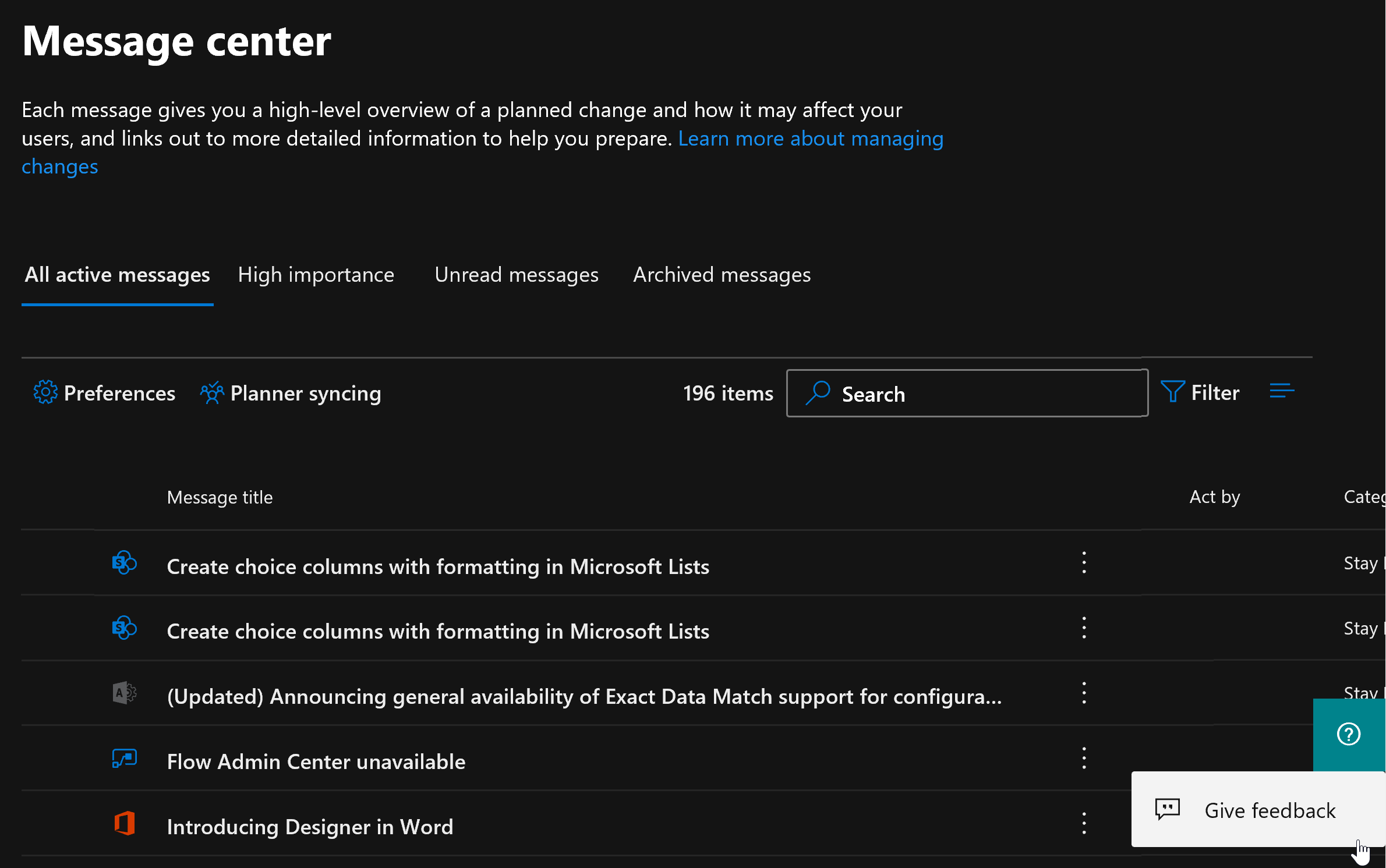Screen dimensions: 1386x868
Task: Open second Create choice columns message
Action: (438, 631)
